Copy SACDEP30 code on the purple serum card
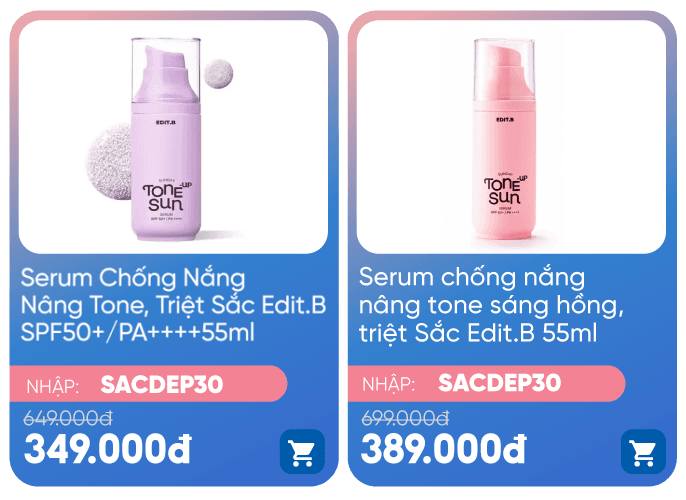The width and height of the screenshot is (686, 500). pyautogui.click(x=161, y=385)
